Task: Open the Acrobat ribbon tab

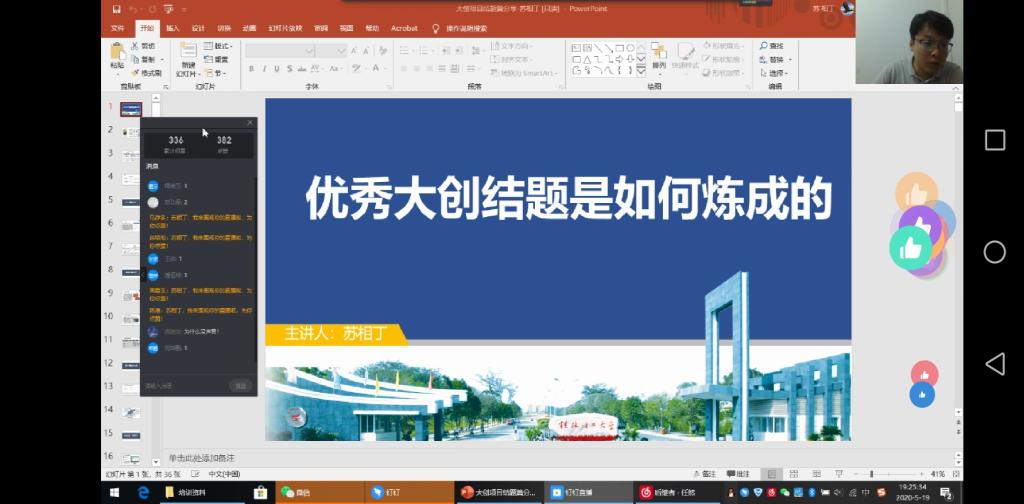Action: click(404, 28)
